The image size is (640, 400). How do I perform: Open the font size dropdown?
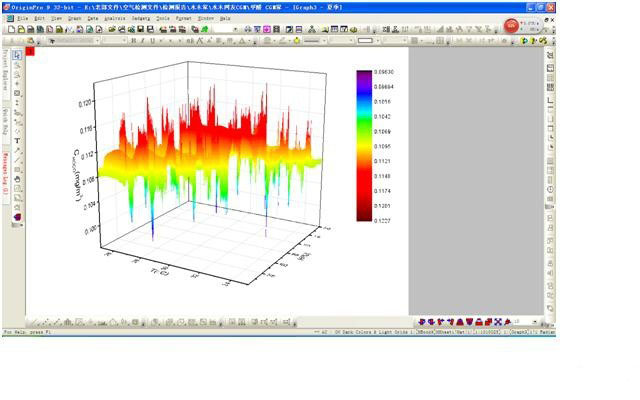123,41
